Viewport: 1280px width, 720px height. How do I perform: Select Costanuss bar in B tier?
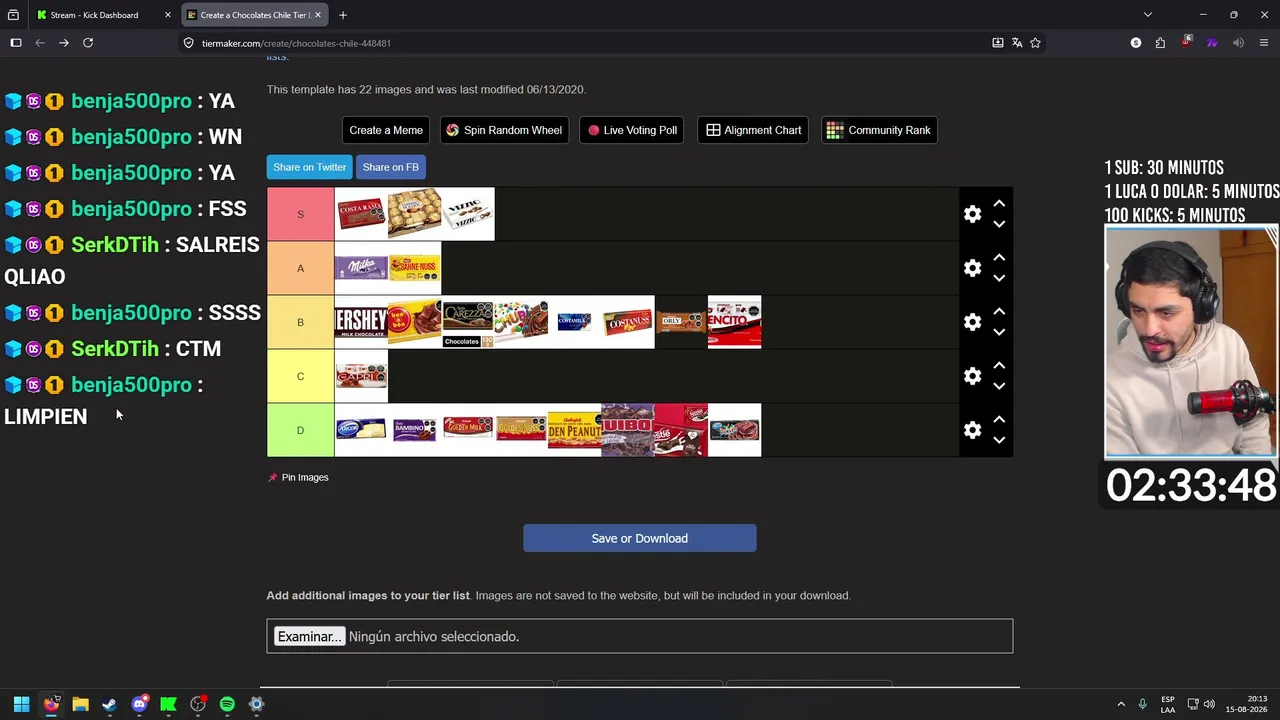tap(628, 322)
